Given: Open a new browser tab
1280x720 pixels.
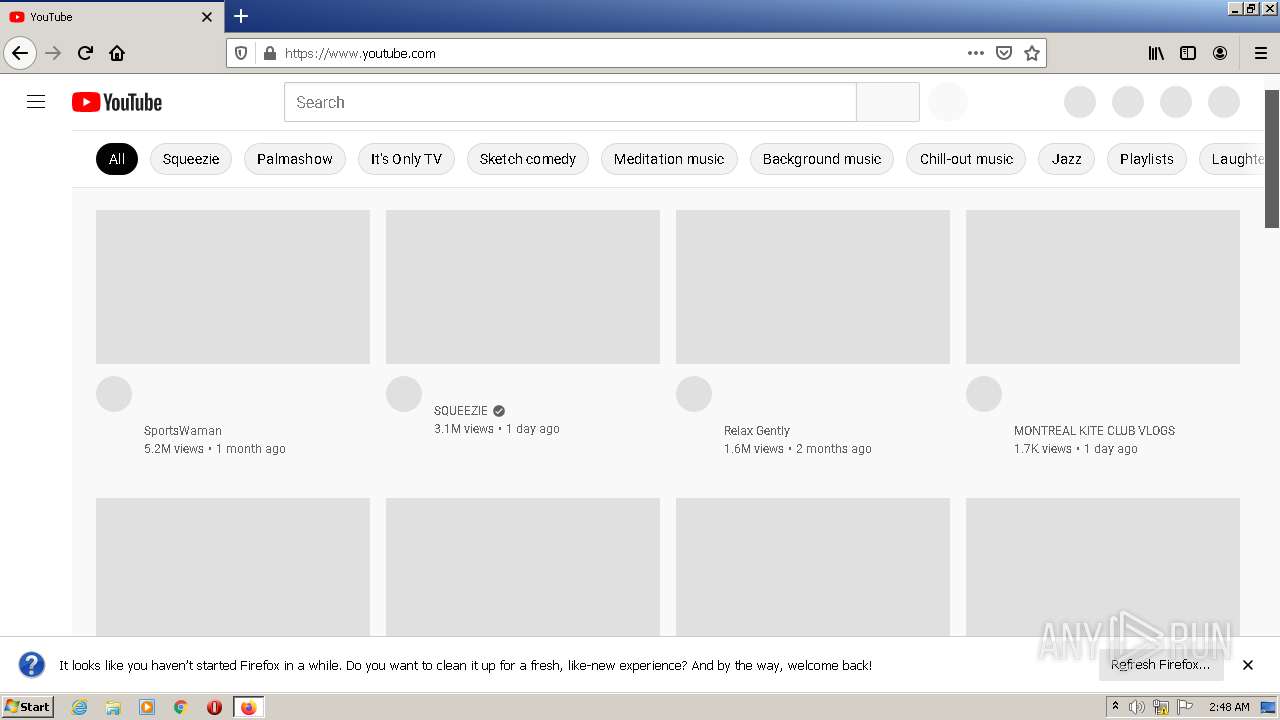Looking at the screenshot, I should [x=241, y=16].
